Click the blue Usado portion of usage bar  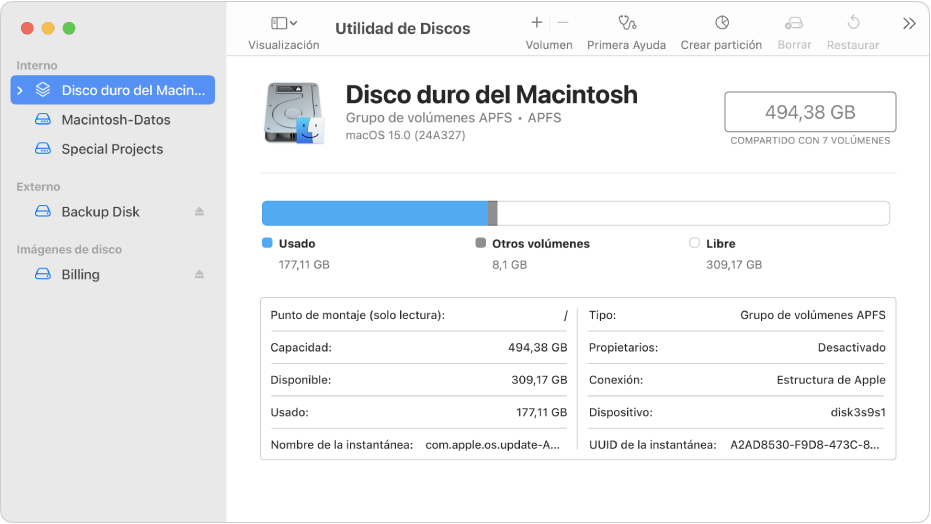(375, 213)
